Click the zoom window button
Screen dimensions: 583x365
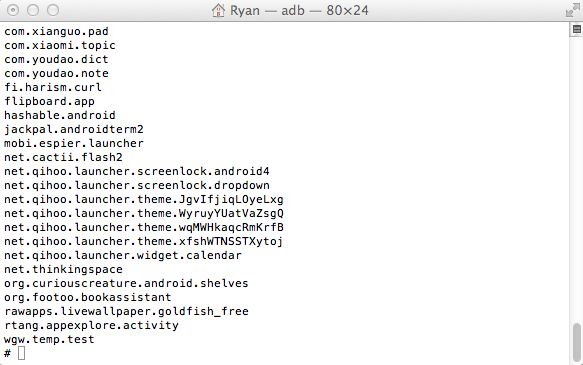point(53,10)
